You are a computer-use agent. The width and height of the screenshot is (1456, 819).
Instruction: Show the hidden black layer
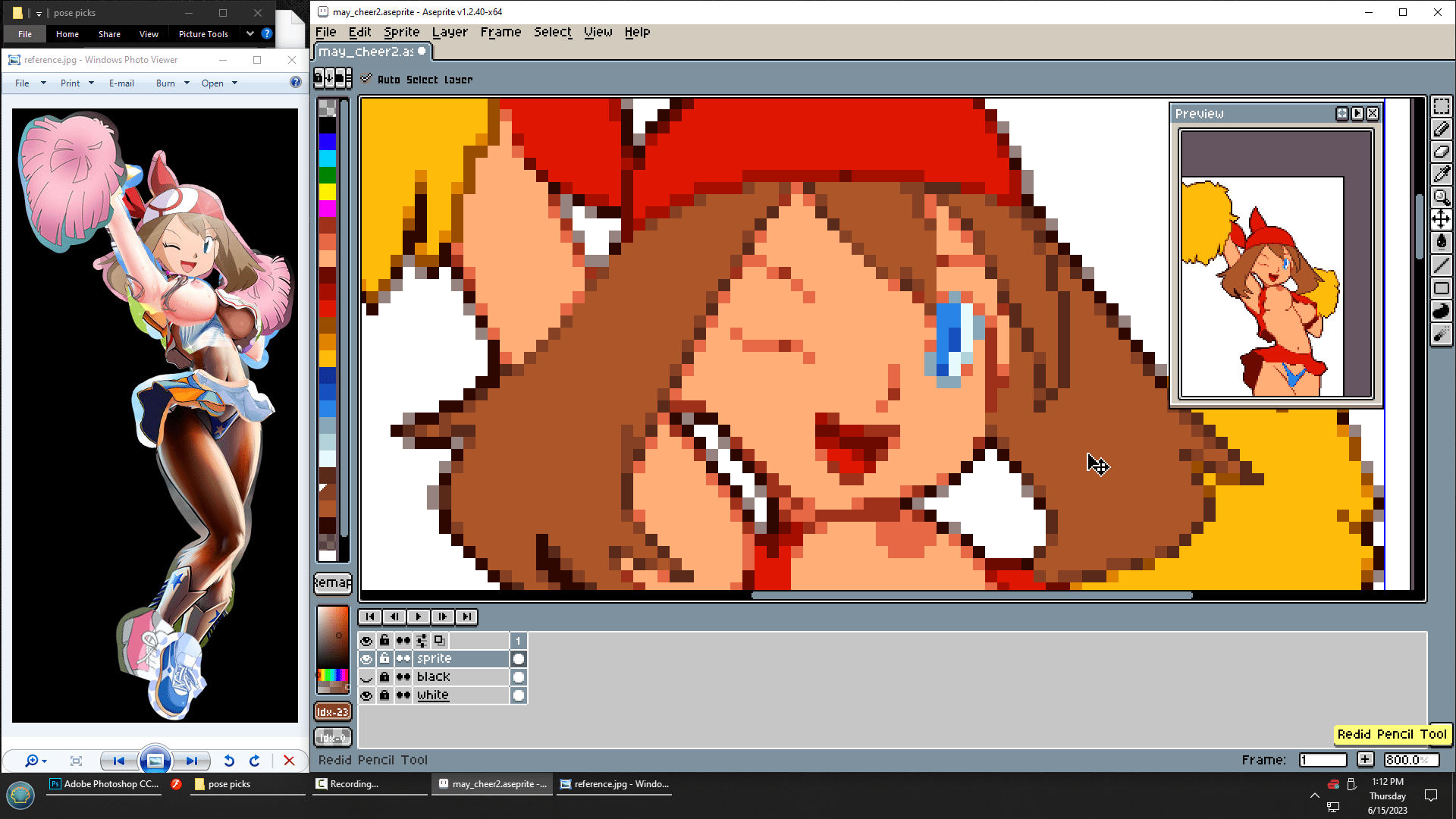point(366,677)
